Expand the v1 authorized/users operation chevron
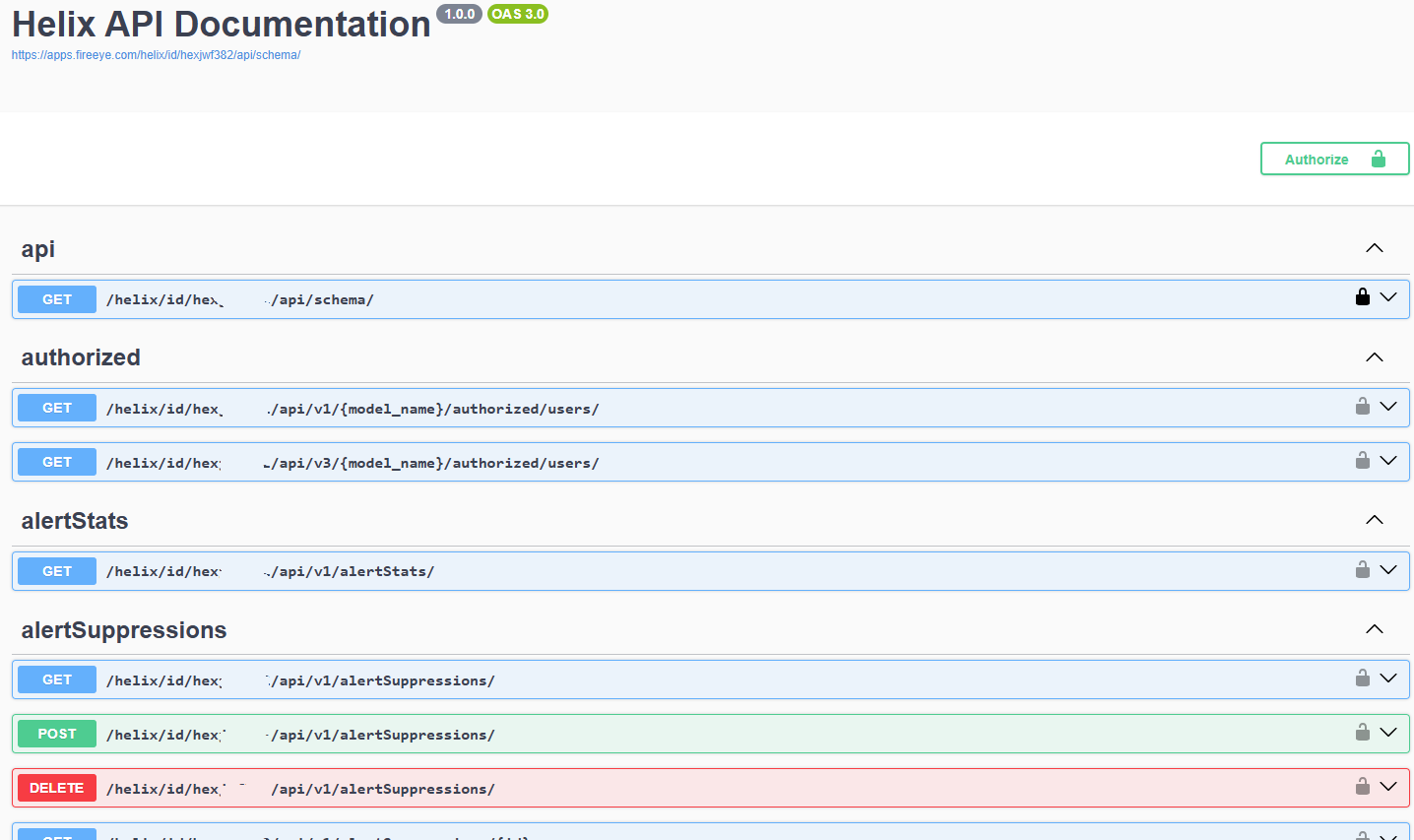This screenshot has width=1414, height=840. pyautogui.click(x=1388, y=407)
